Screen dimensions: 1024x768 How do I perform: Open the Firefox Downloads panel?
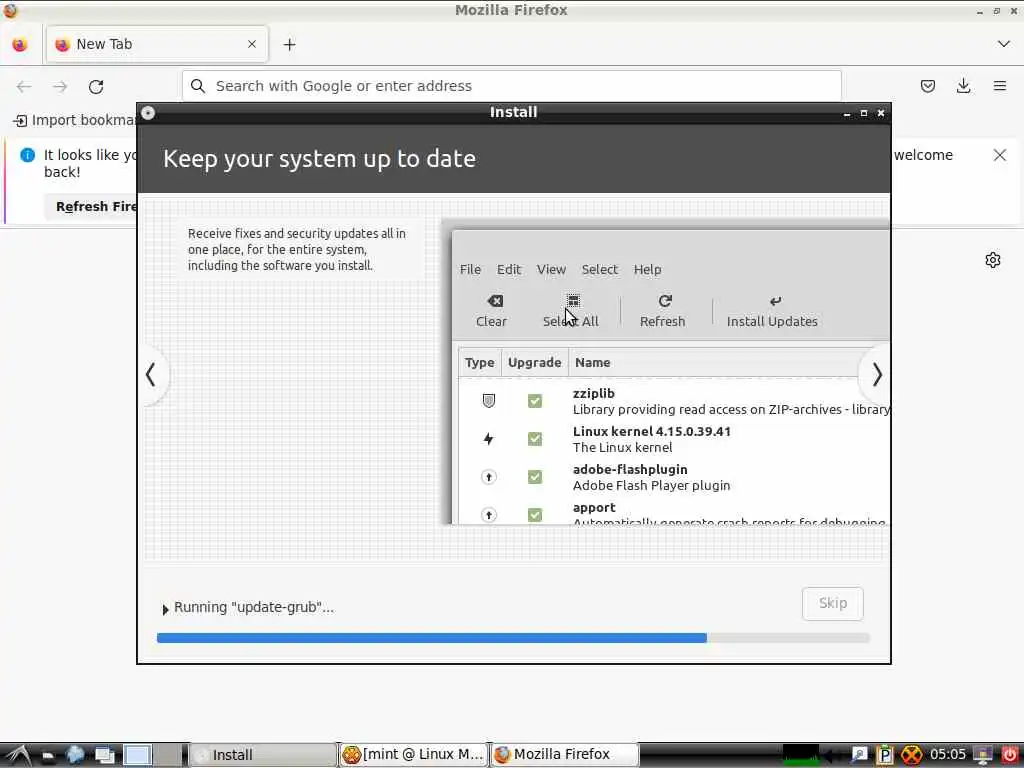point(963,86)
